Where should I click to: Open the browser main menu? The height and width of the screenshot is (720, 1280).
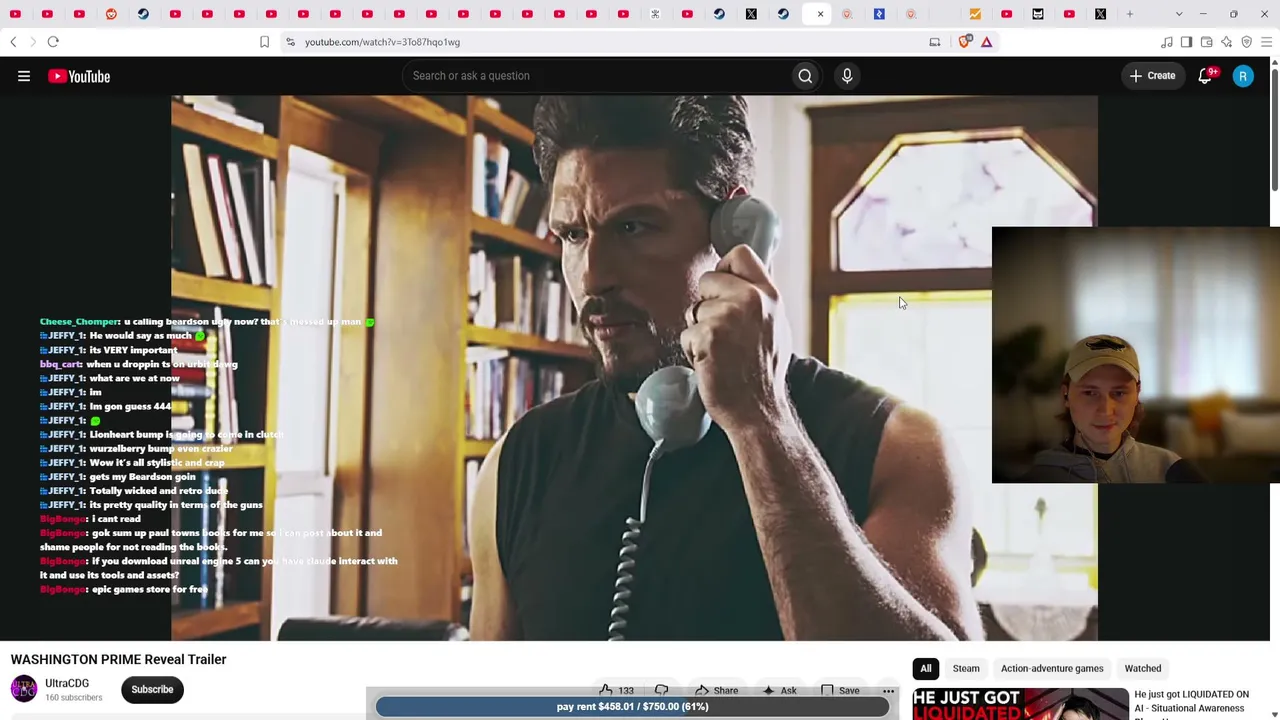(1267, 42)
